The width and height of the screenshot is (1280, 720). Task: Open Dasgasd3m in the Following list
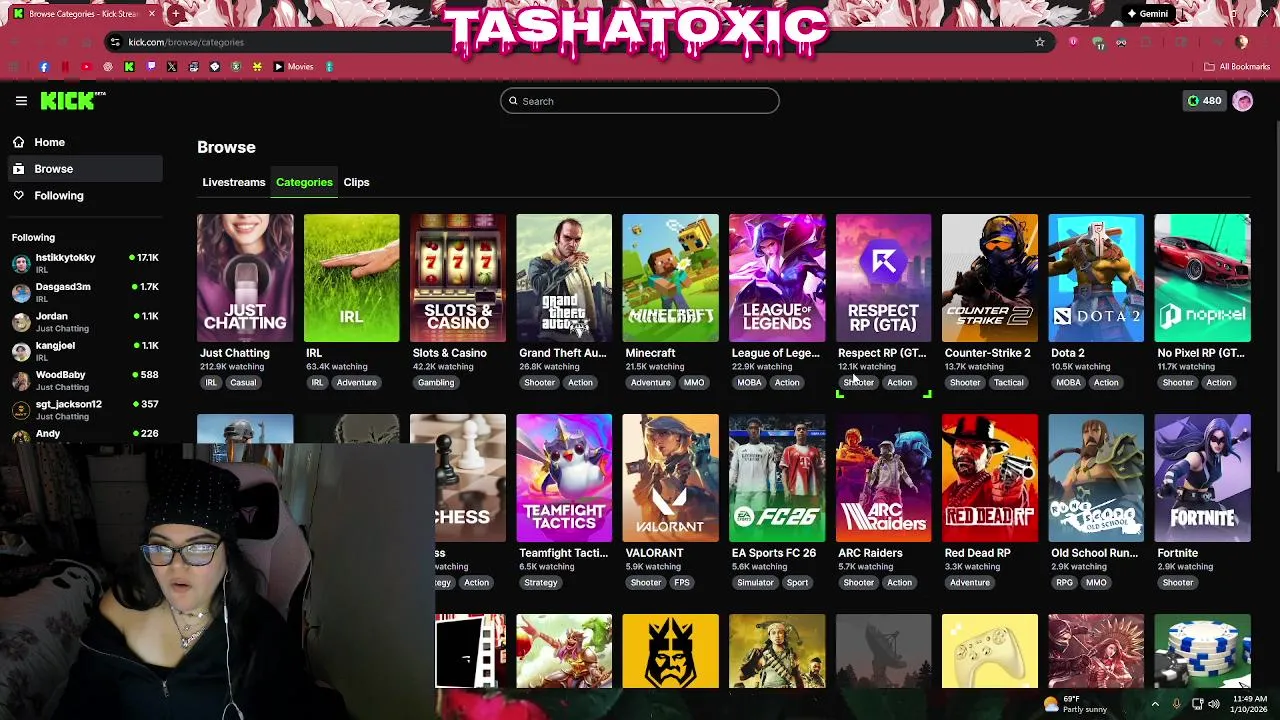(x=84, y=292)
